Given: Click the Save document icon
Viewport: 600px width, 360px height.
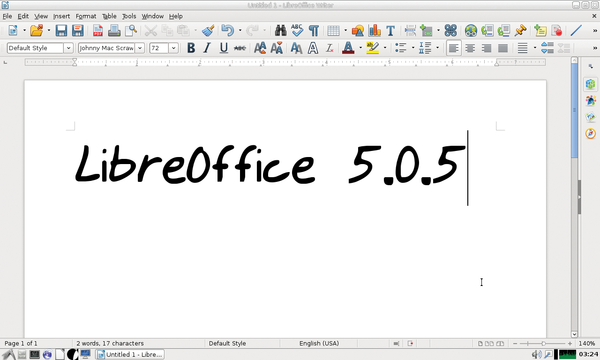Looking at the screenshot, I should pos(61,31).
